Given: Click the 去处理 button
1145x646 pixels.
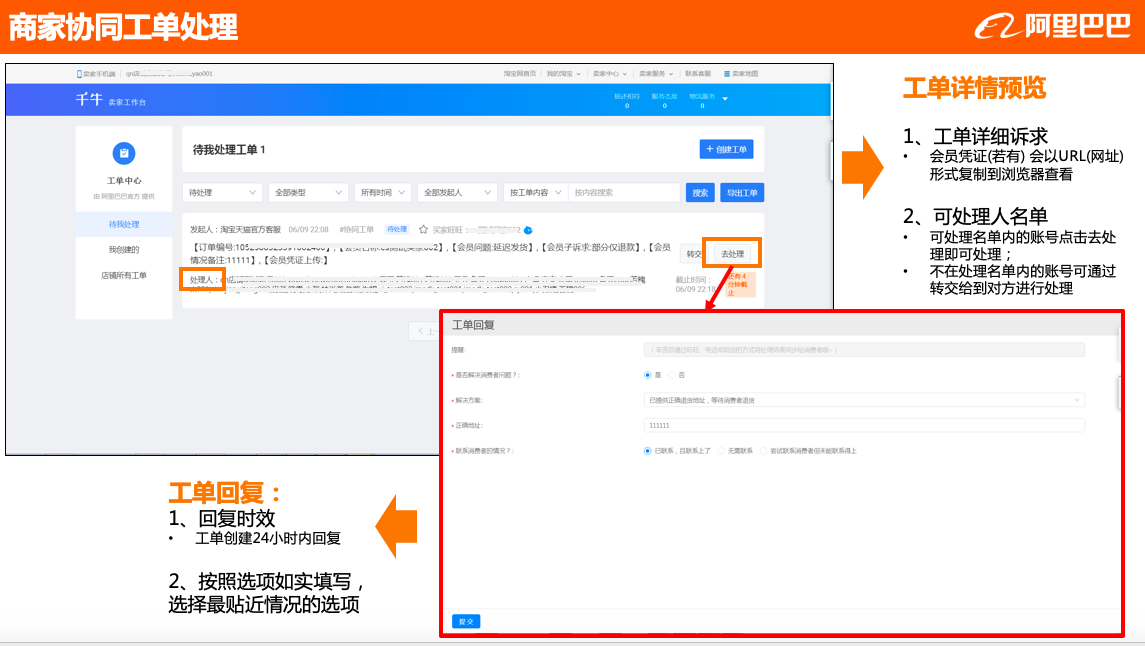Looking at the screenshot, I should tap(732, 254).
